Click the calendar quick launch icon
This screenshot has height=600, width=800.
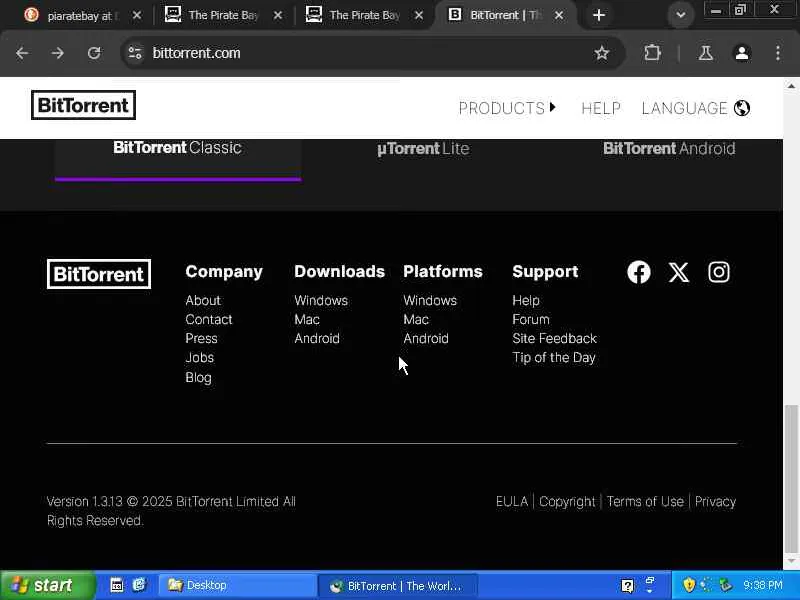117,585
